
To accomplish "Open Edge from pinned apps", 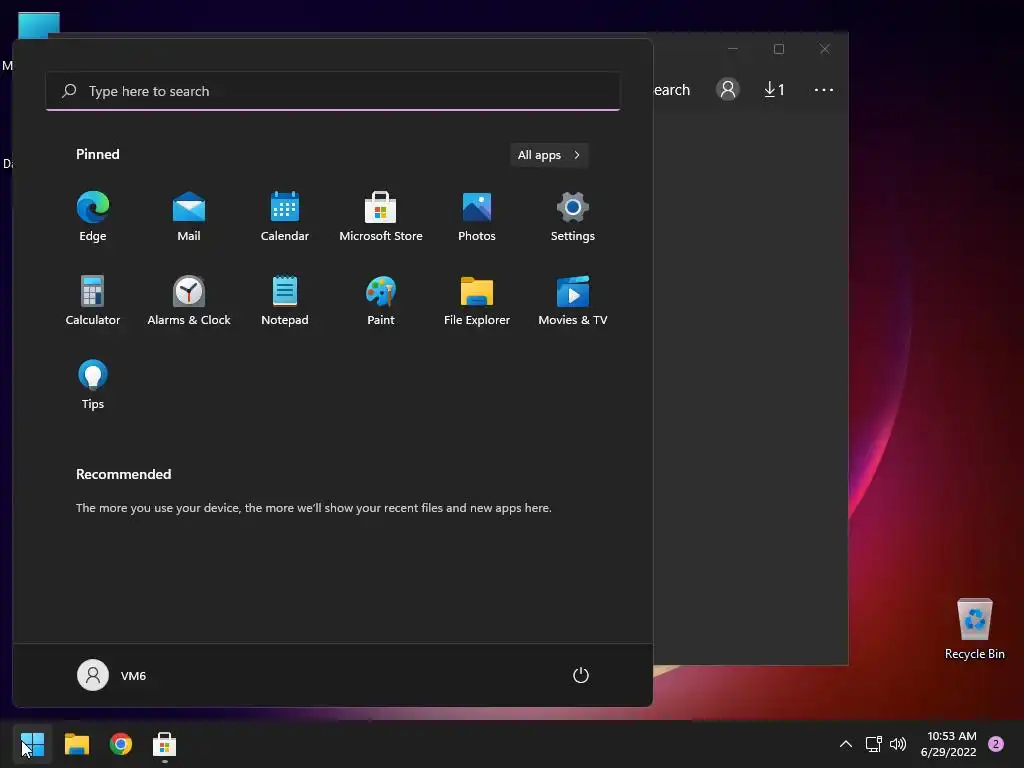I will [93, 216].
